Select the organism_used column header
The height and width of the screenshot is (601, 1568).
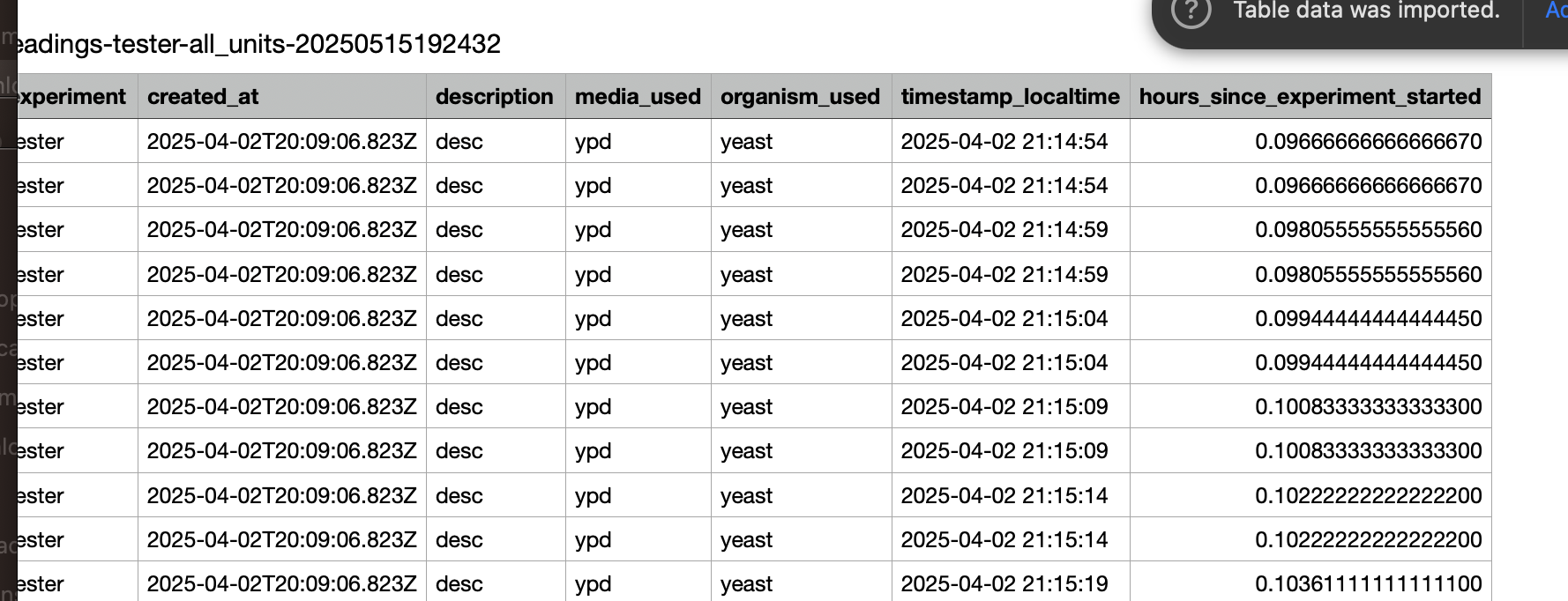point(802,97)
